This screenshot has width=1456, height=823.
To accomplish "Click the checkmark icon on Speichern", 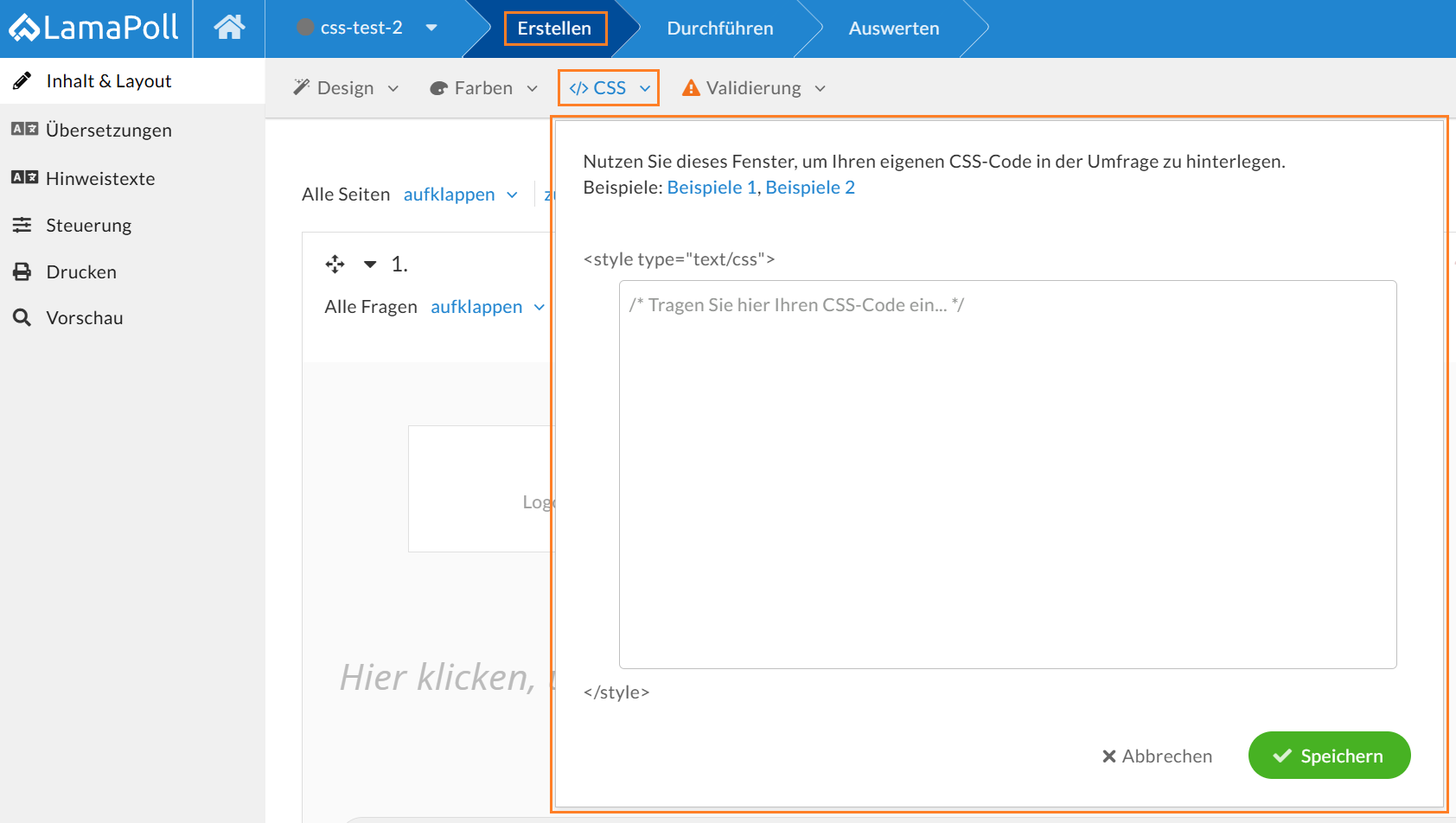I will [x=1282, y=756].
